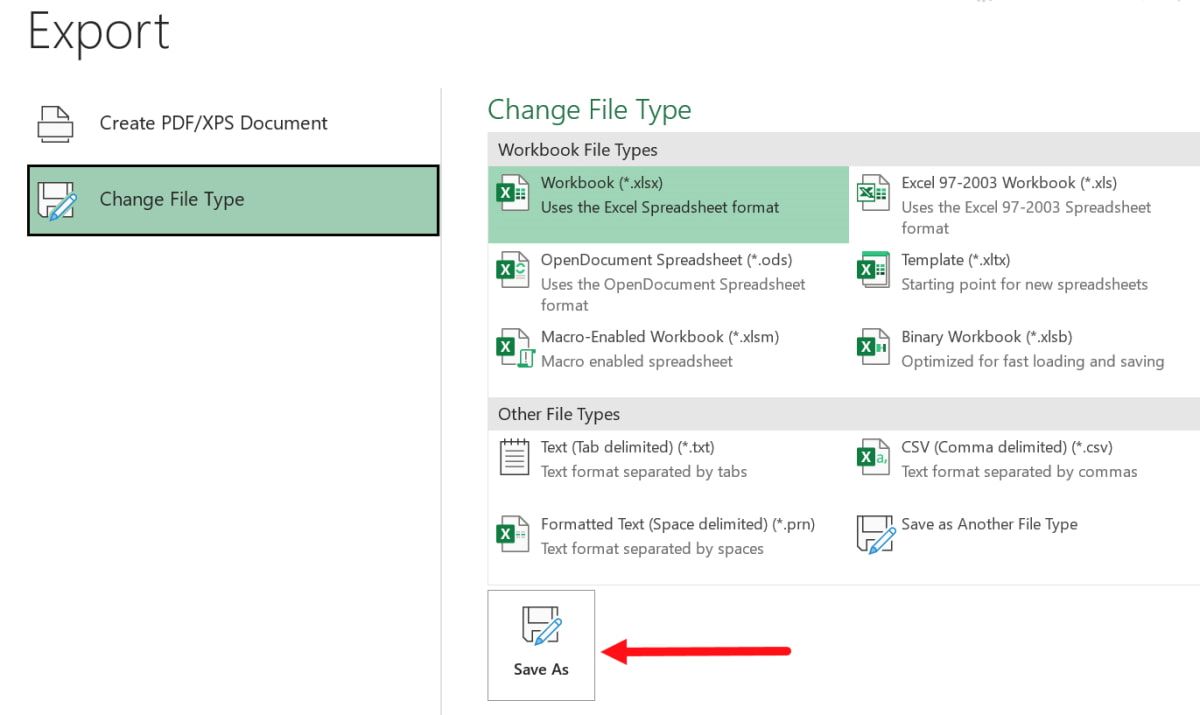
Task: Click the Template (*.xltx) icon
Action: tap(873, 270)
